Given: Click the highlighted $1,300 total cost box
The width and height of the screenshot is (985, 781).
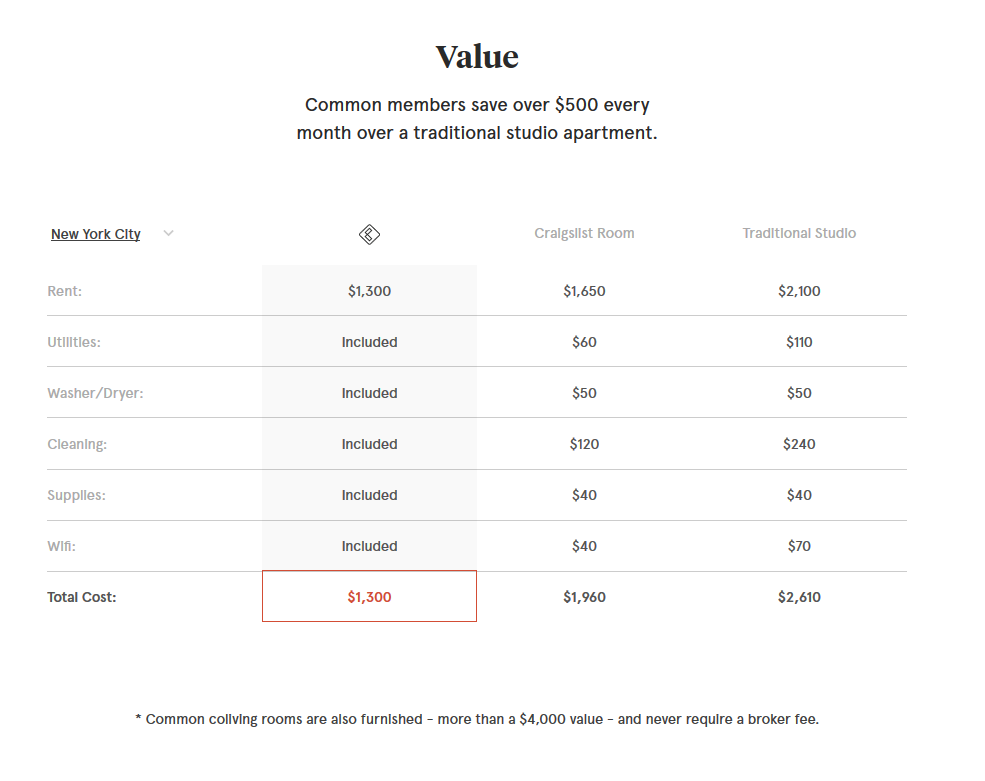Looking at the screenshot, I should pyautogui.click(x=369, y=596).
